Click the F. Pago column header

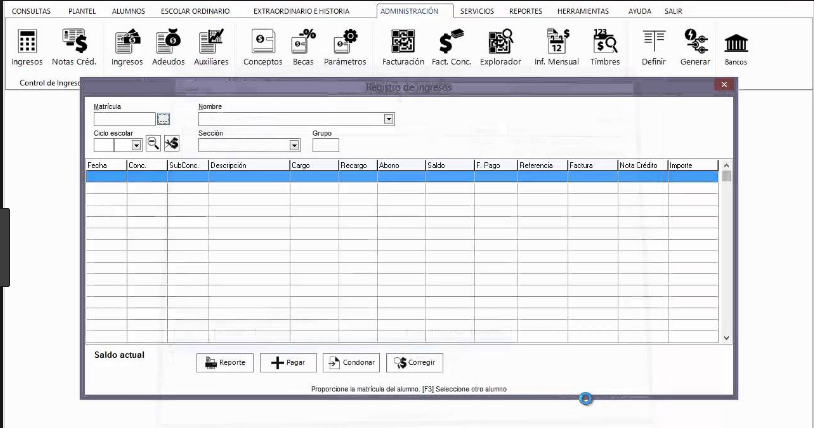496,165
